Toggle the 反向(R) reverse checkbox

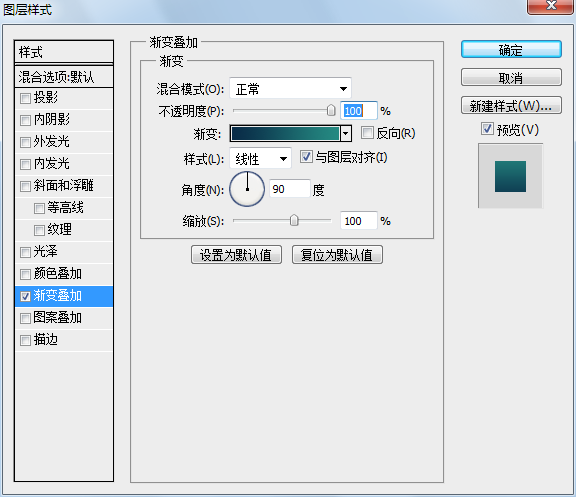[x=367, y=133]
